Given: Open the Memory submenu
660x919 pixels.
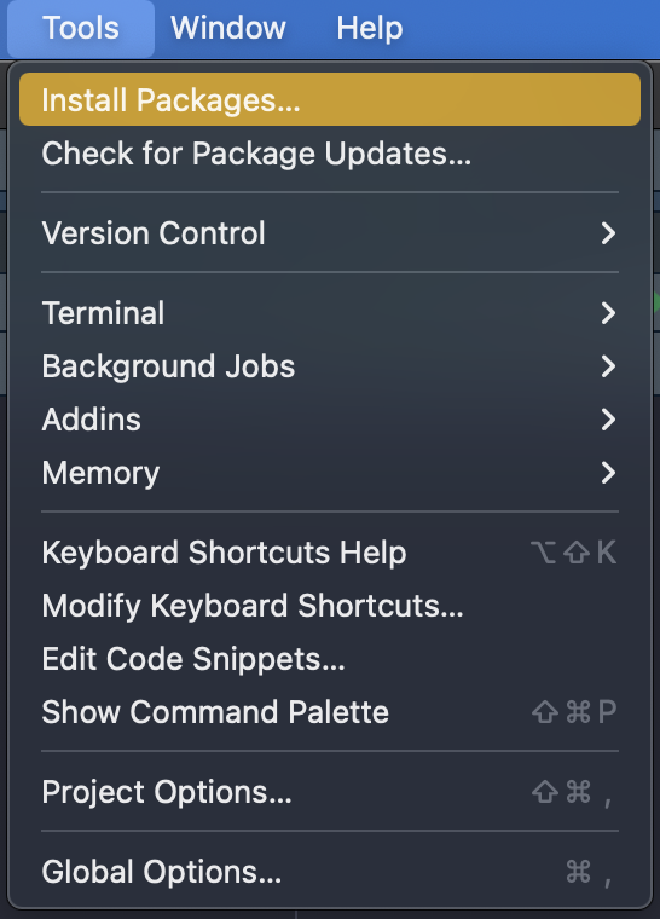Looking at the screenshot, I should click(100, 472).
